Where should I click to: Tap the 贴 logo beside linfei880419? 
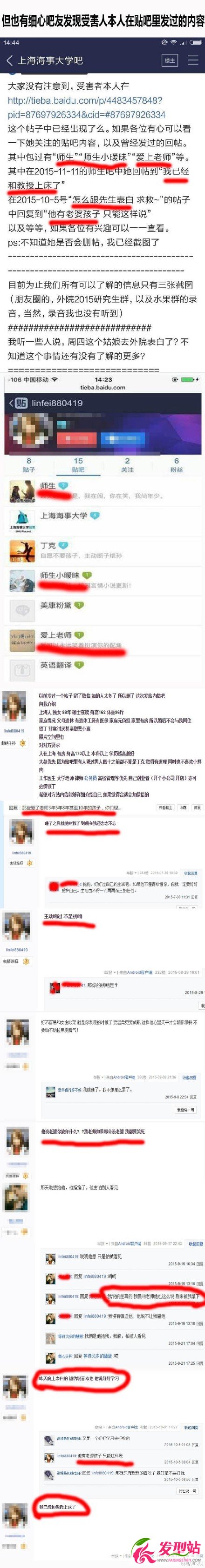[x=21, y=403]
